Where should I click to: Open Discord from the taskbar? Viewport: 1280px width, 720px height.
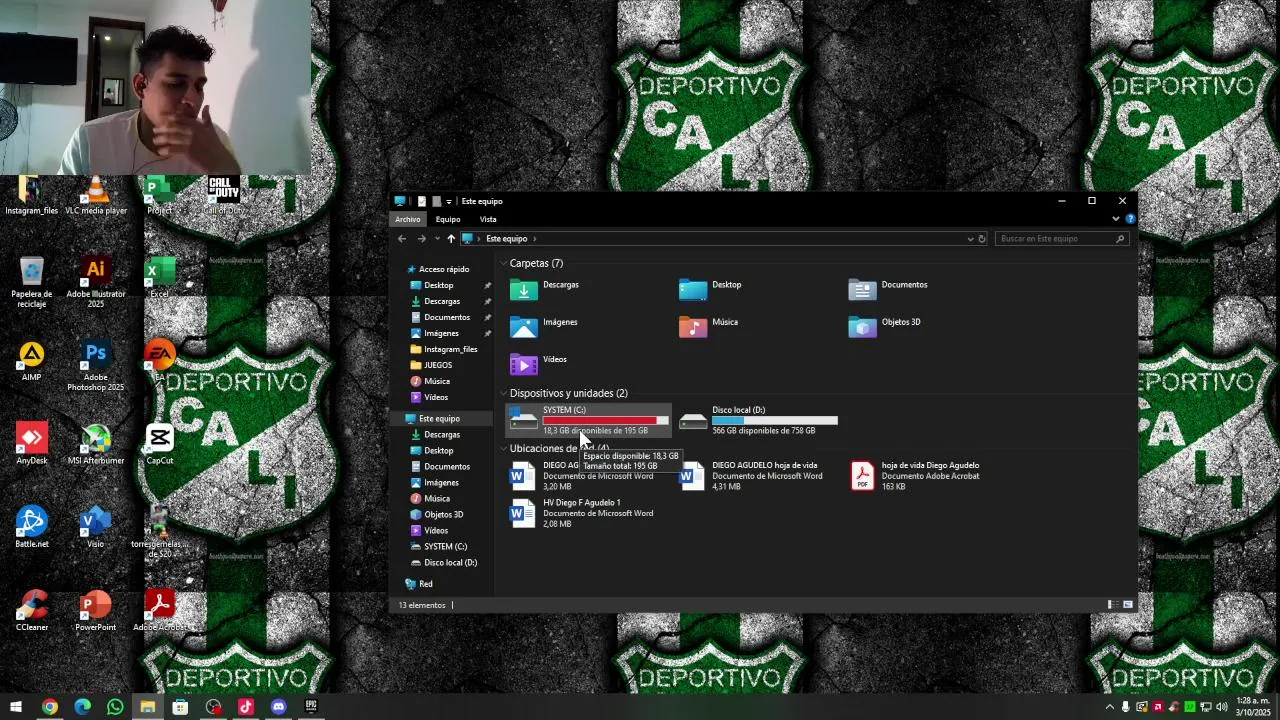(x=279, y=707)
